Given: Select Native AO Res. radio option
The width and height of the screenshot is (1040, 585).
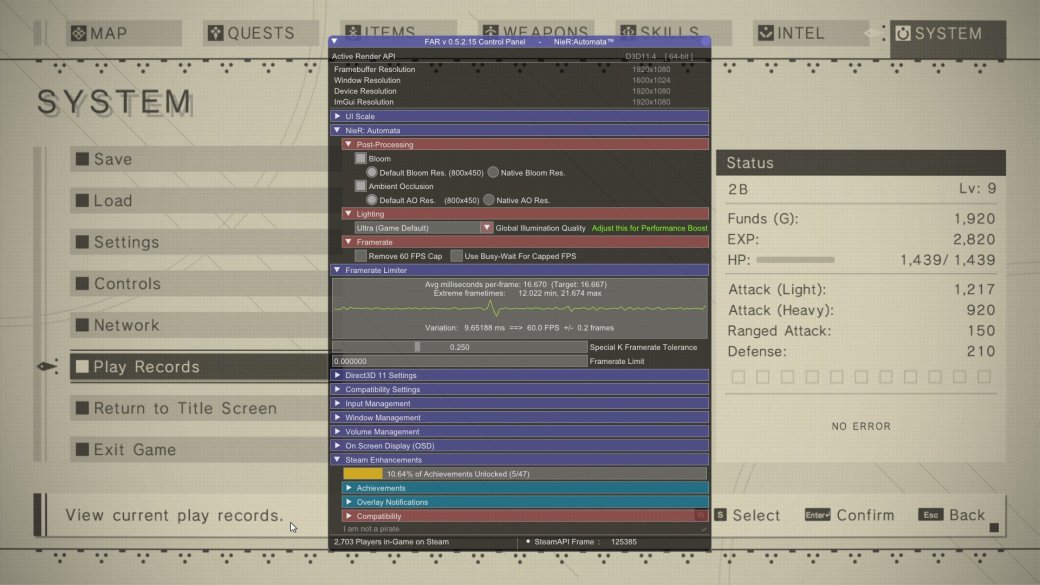Looking at the screenshot, I should [x=489, y=200].
